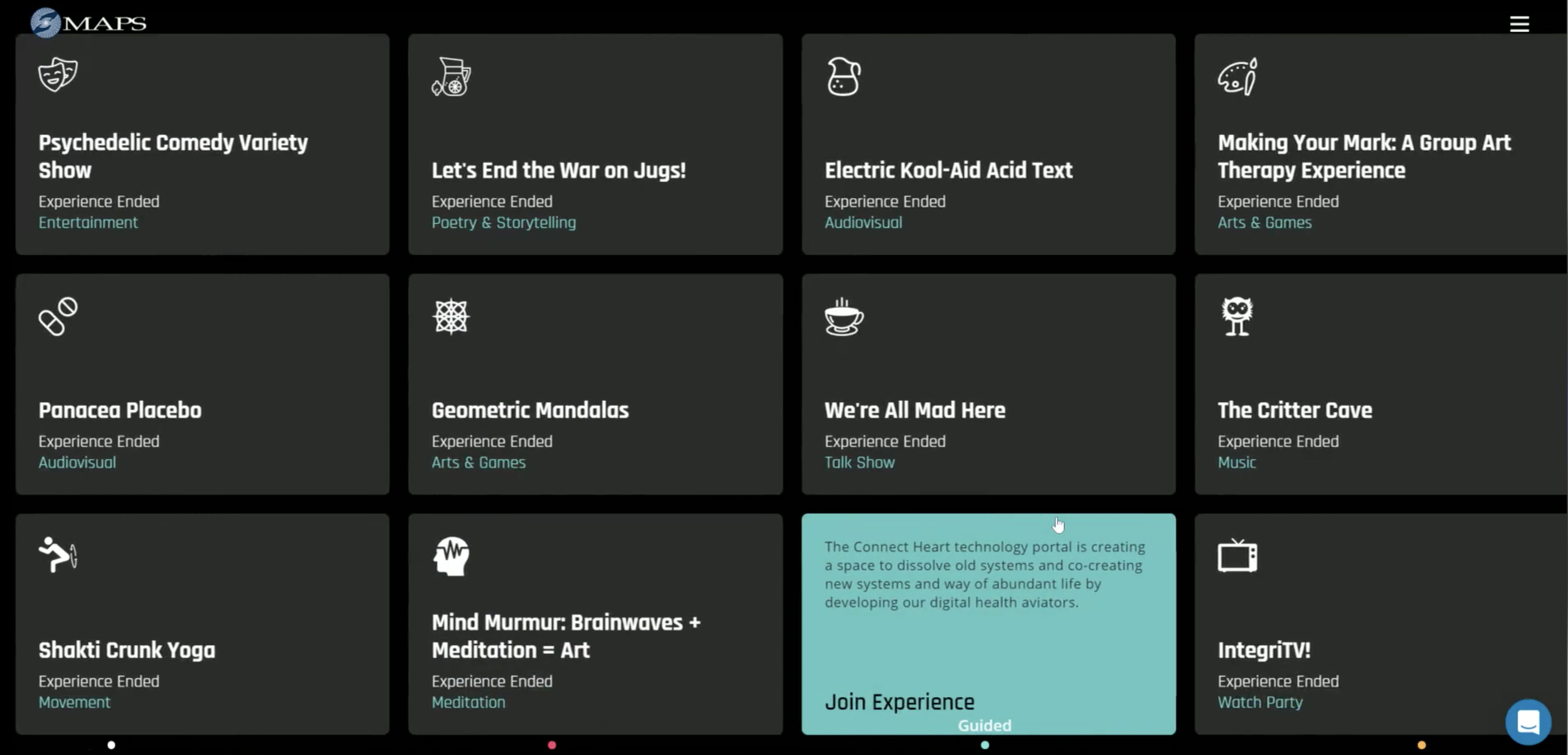
Task: Click the television icon on IntegriTV
Action: click(x=1237, y=556)
